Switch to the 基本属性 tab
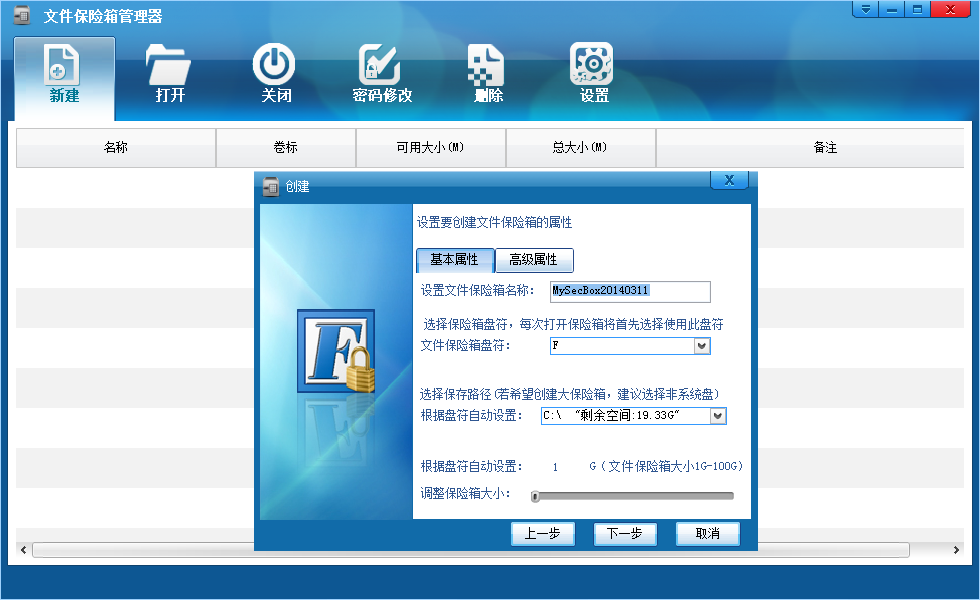980x600 pixels. pos(454,260)
